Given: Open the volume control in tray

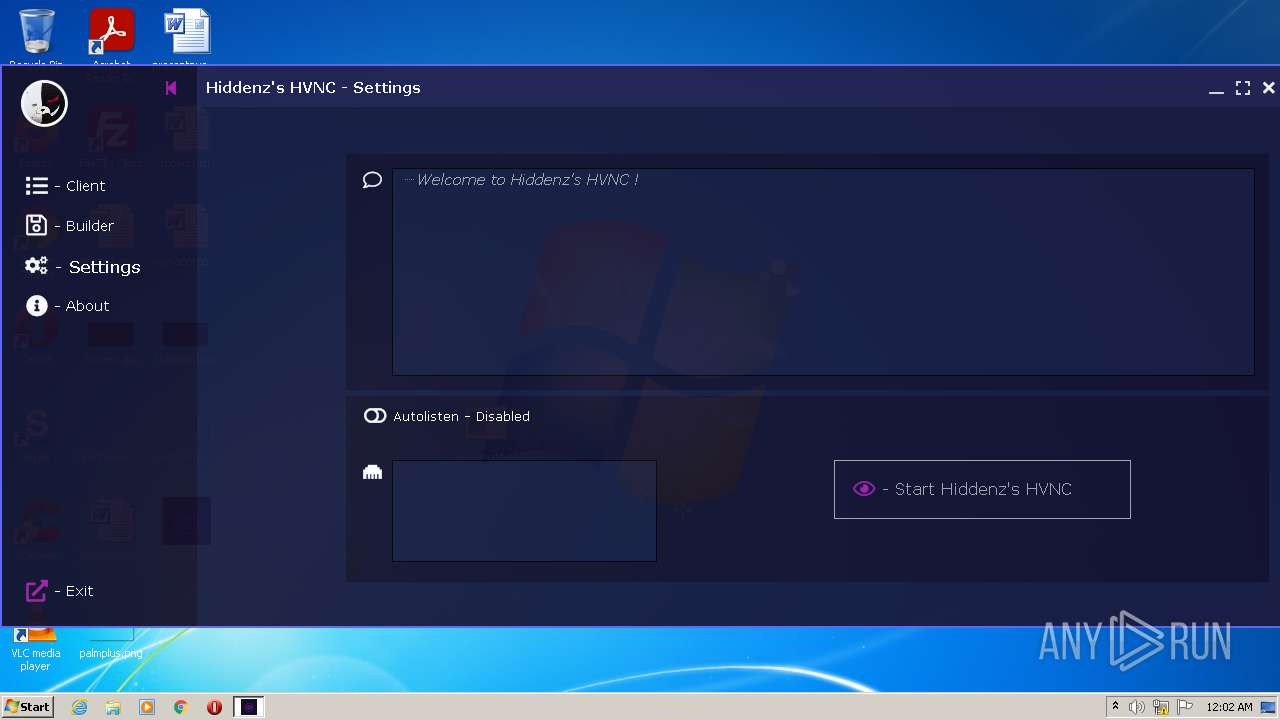Looking at the screenshot, I should coord(1137,707).
